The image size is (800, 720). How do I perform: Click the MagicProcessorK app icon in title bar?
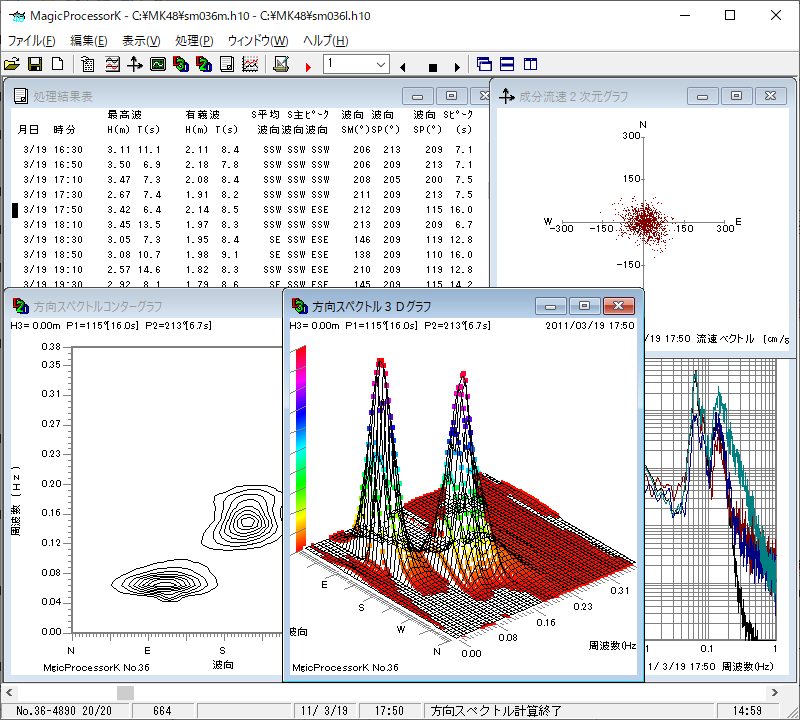tap(17, 16)
